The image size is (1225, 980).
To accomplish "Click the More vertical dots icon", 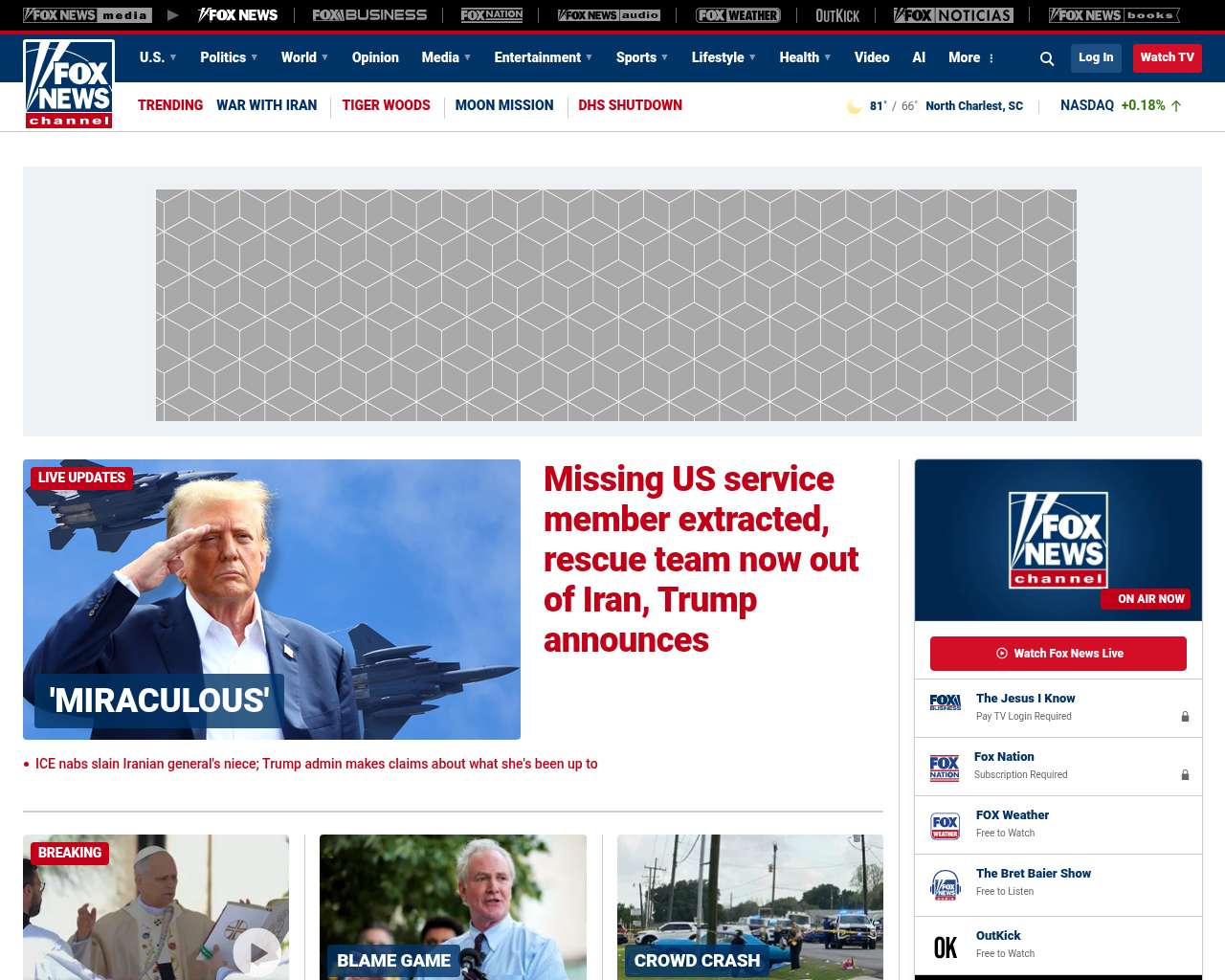I will point(991,58).
